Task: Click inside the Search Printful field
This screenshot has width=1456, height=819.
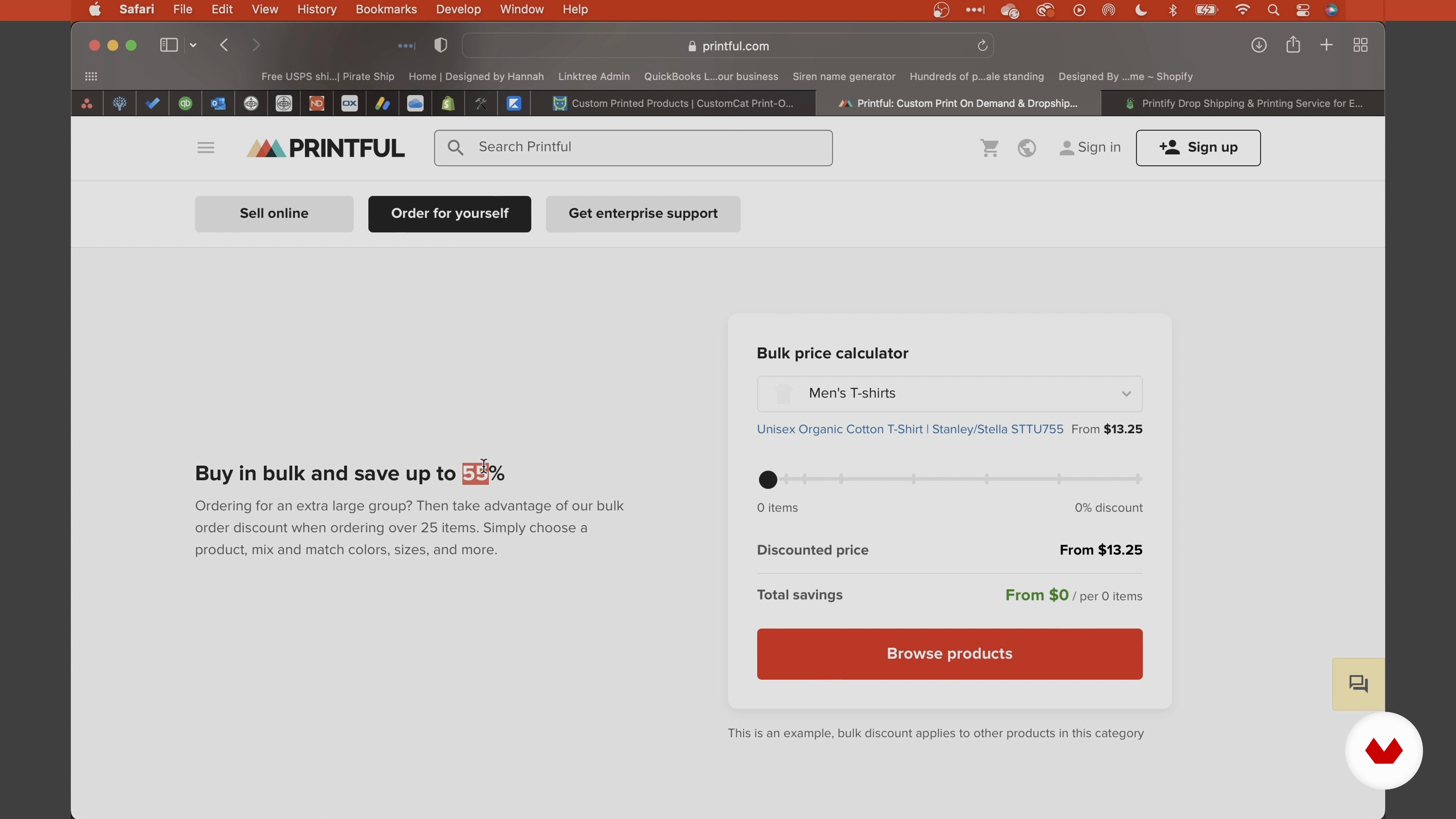Action: pyautogui.click(x=633, y=148)
